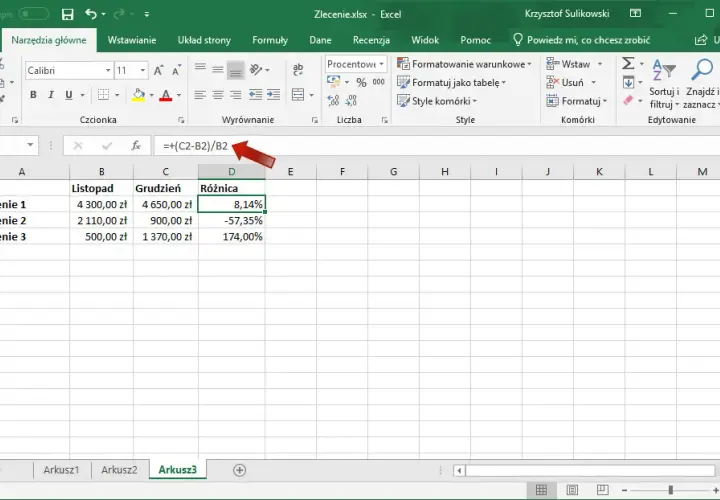720x500 pixels.
Task: Click the Clear eraser icon
Action: (x=628, y=100)
